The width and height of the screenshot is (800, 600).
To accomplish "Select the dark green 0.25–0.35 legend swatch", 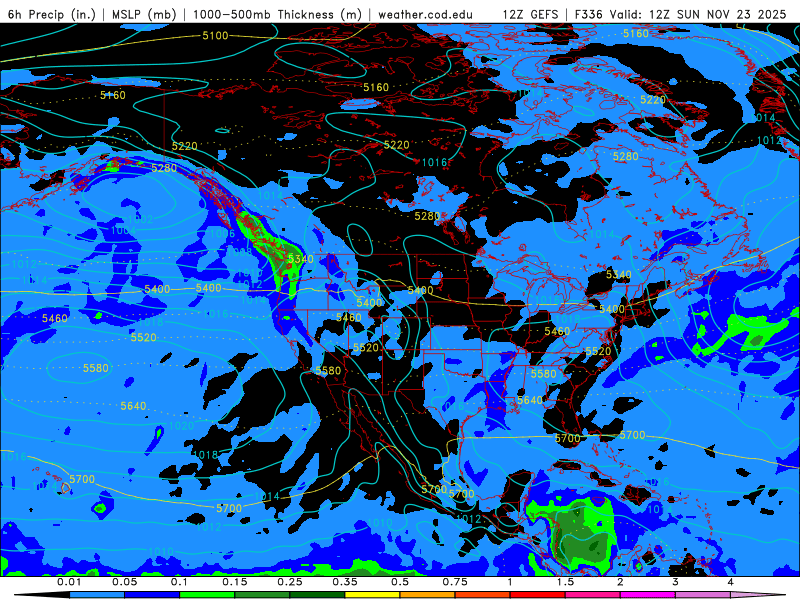I will (317, 595).
